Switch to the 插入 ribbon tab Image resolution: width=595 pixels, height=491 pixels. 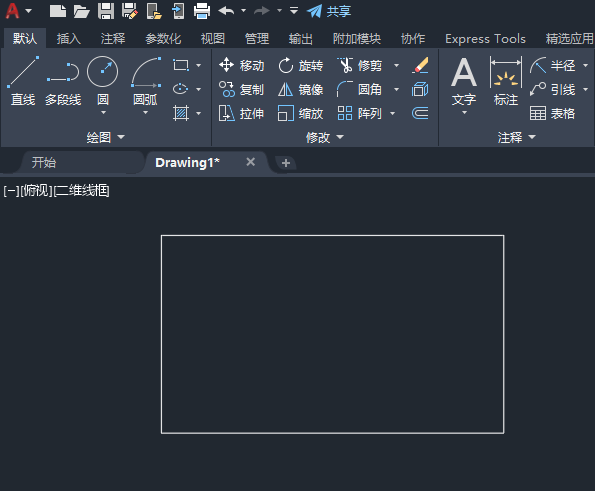click(69, 39)
